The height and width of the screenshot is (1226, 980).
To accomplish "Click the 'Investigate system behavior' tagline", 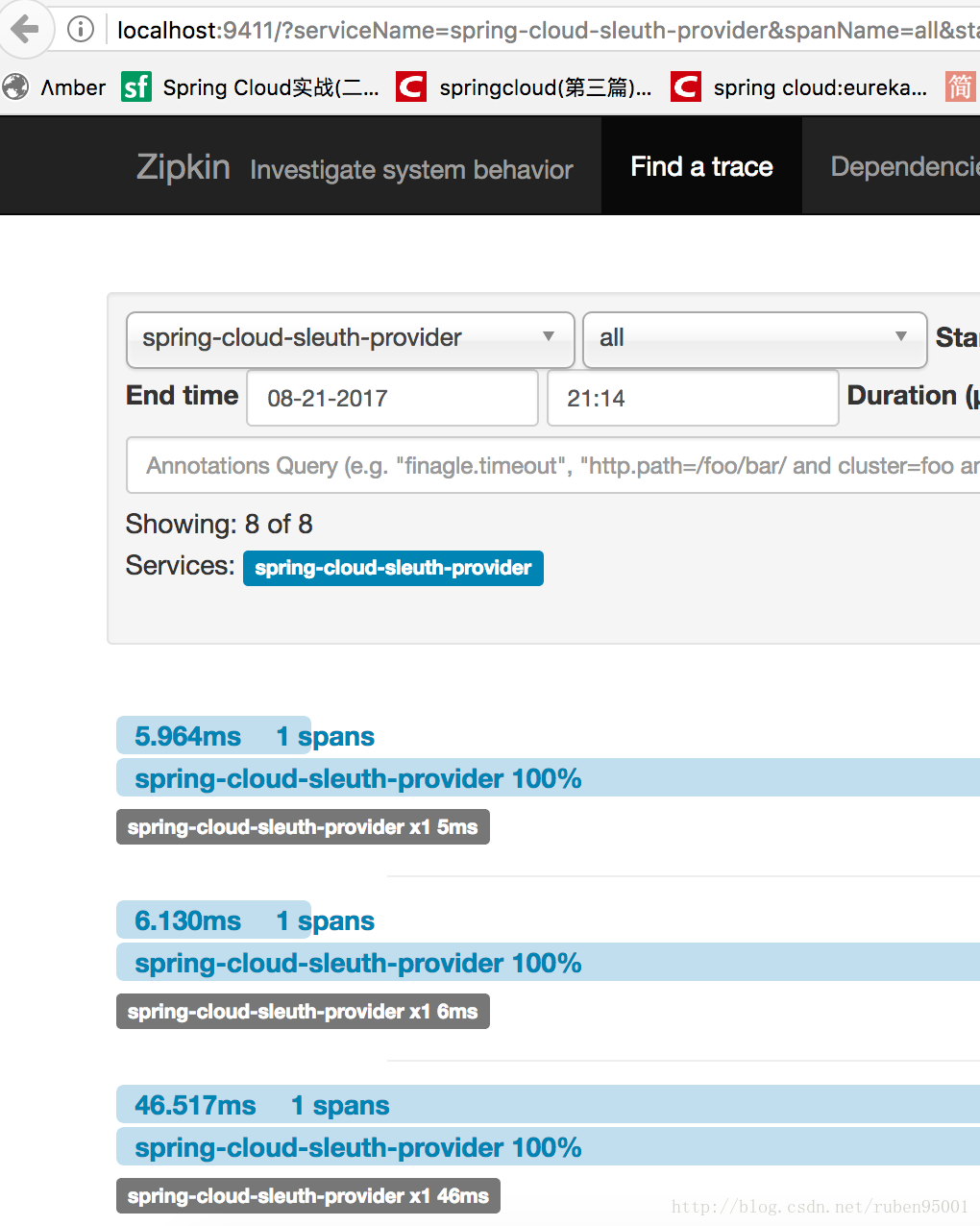I will (x=411, y=170).
